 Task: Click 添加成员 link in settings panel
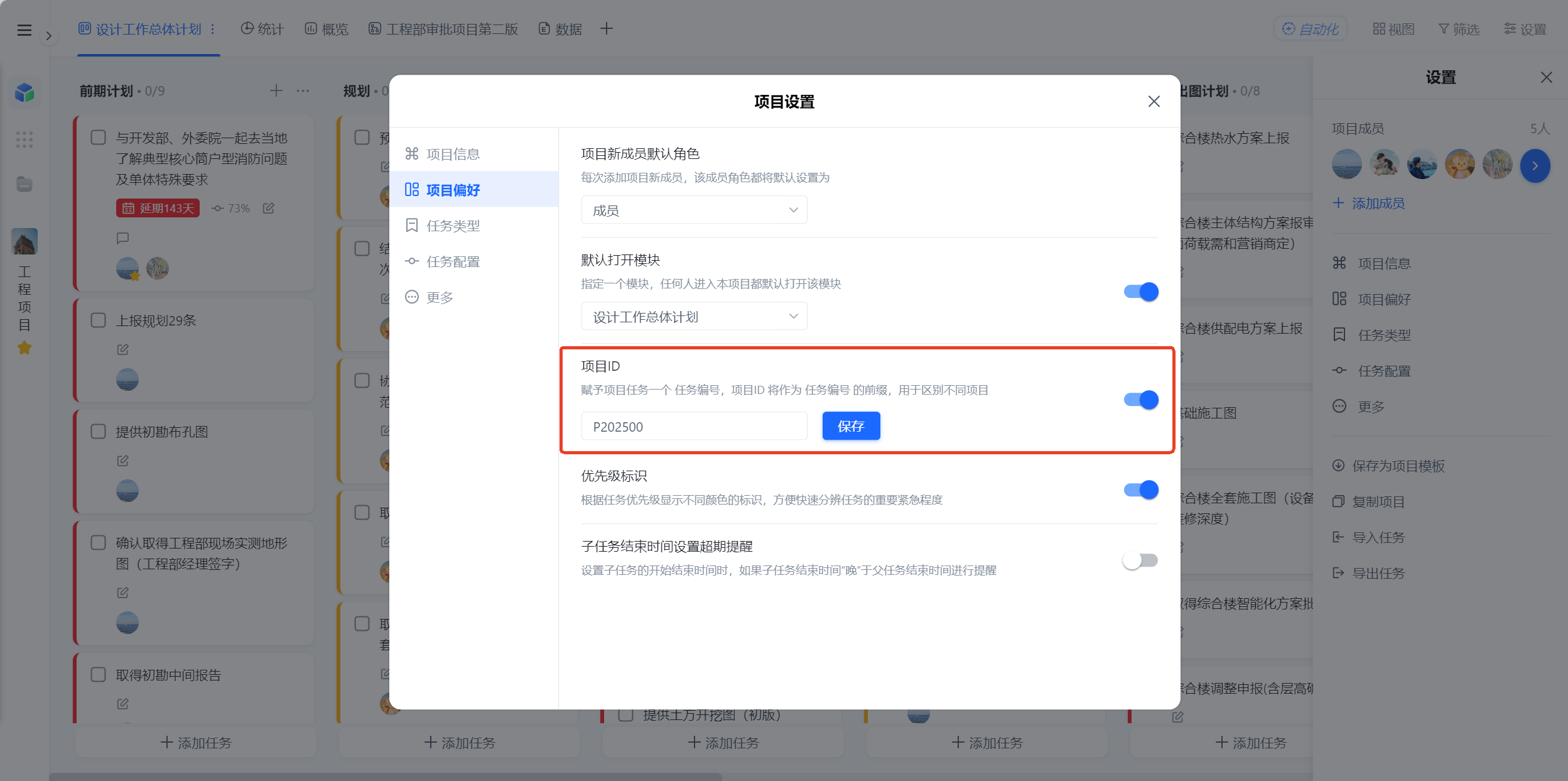tap(1369, 203)
